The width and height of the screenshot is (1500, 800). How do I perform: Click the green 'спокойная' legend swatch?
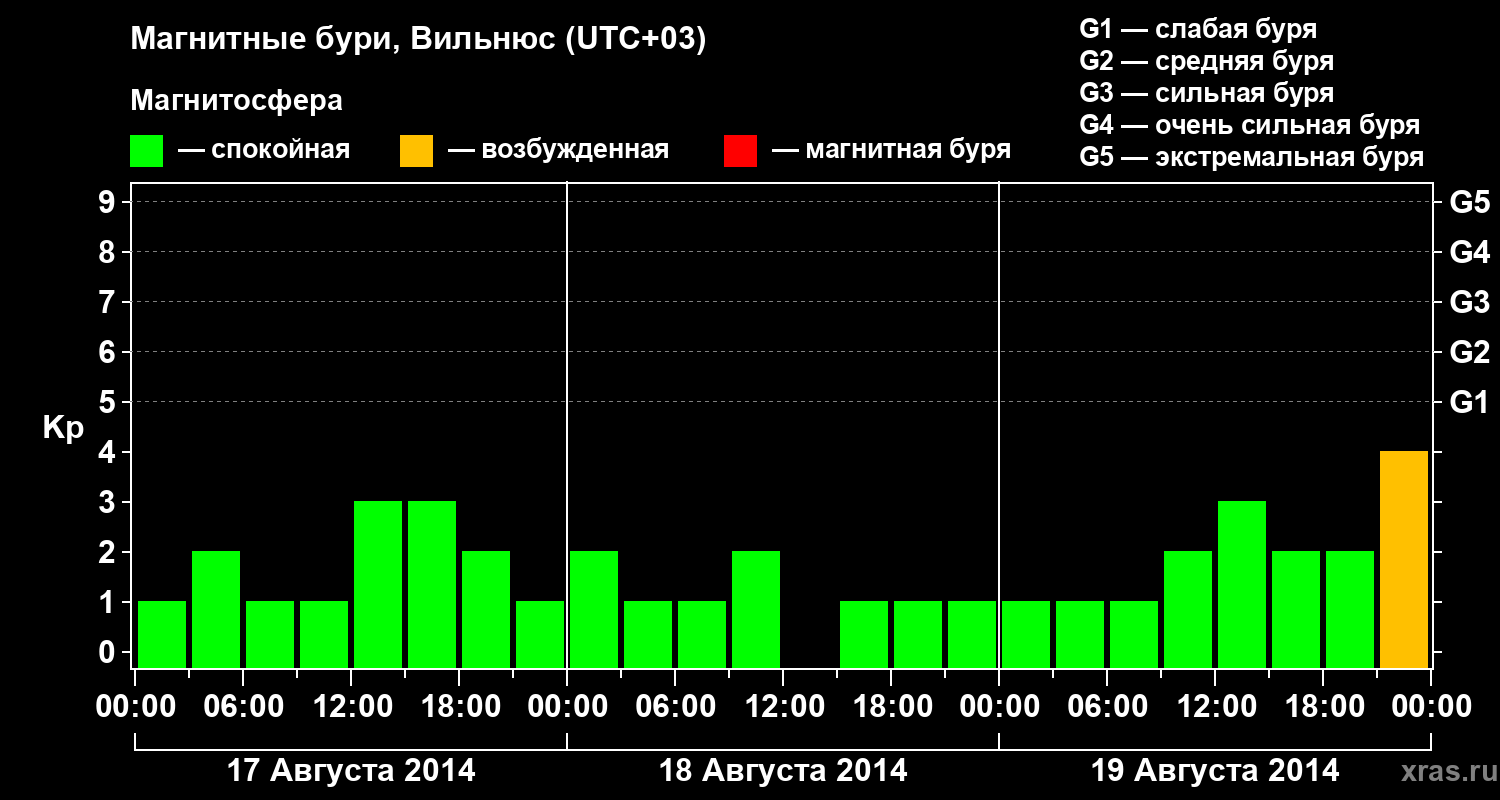[147, 151]
